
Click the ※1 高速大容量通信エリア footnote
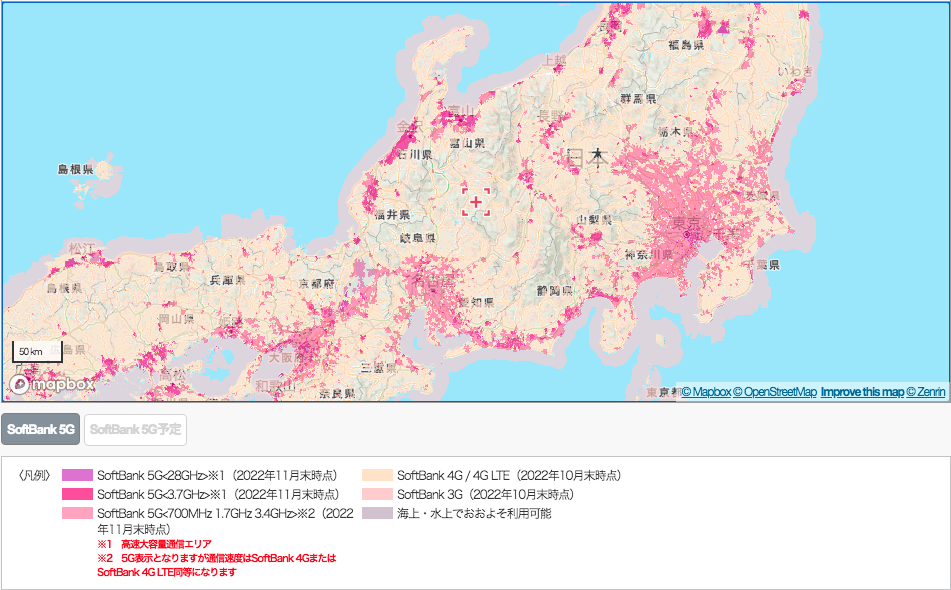click(x=157, y=543)
